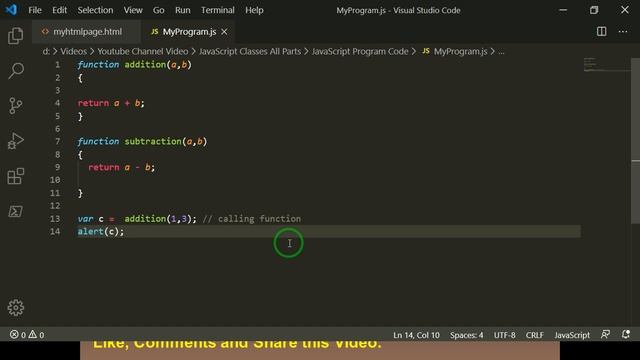Close the MyProgram.js tab
This screenshot has width=640, height=360.
pyautogui.click(x=224, y=31)
